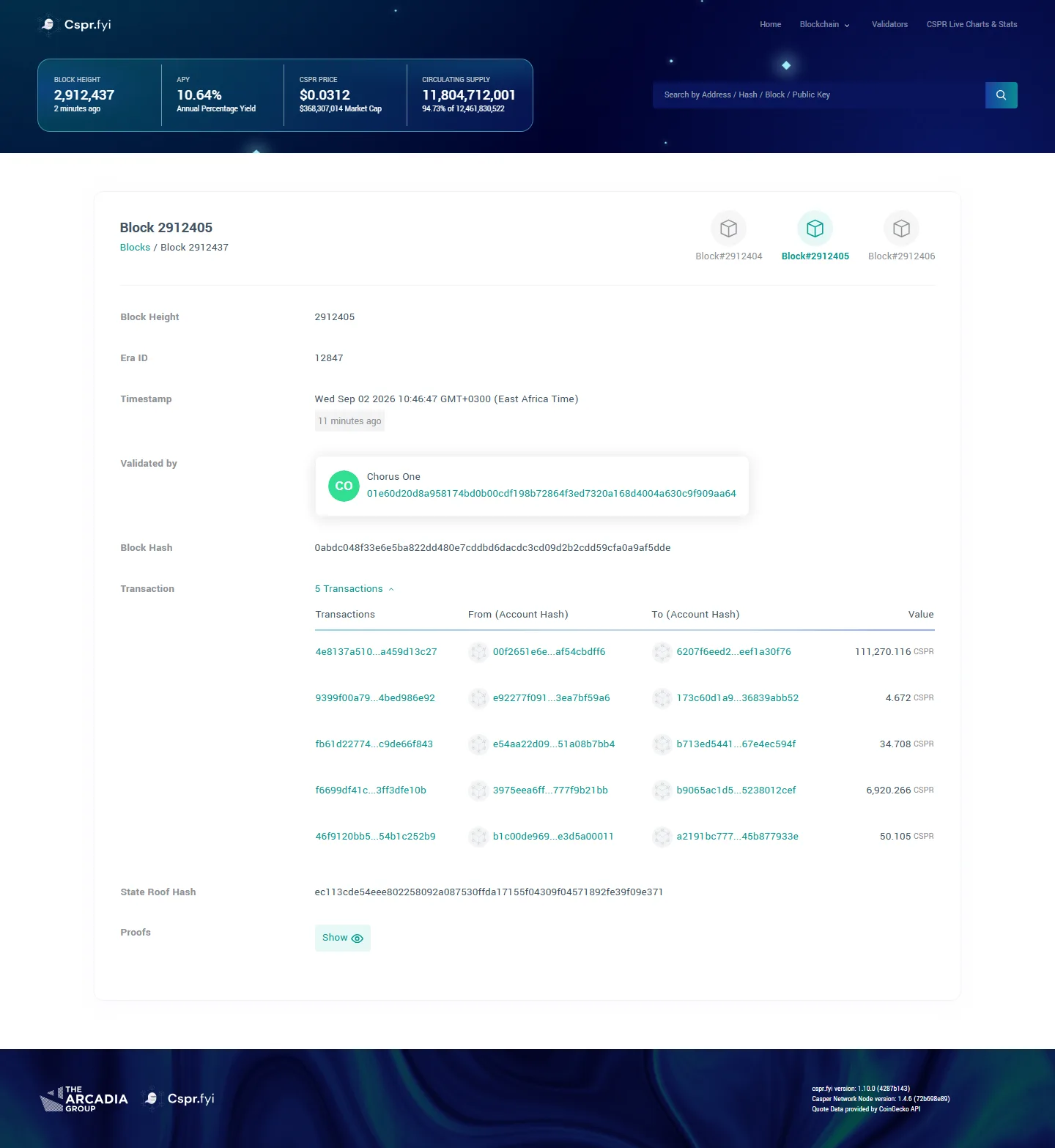Image resolution: width=1055 pixels, height=1148 pixels.
Task: Click recipient avatar icon beside 173c60d1a9...36839abb52
Action: [x=662, y=698]
